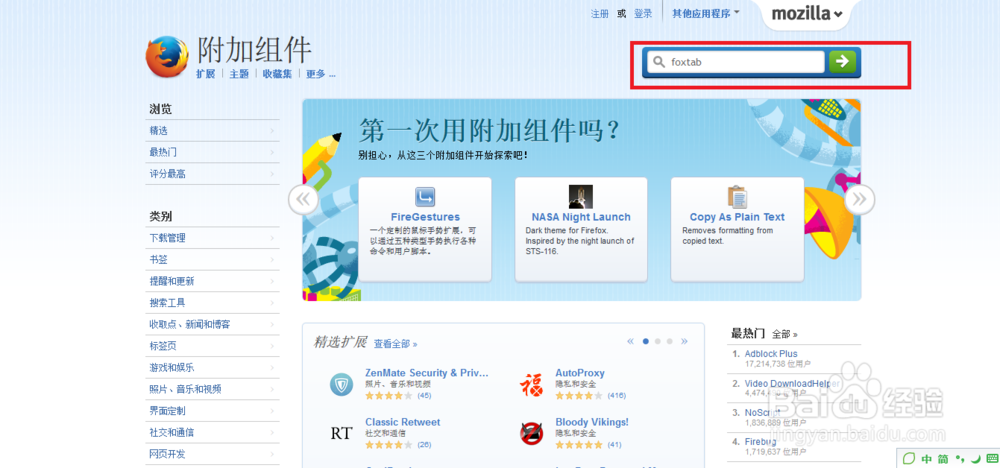Select the first featured pagination dot
The width and height of the screenshot is (1000, 468).
pyautogui.click(x=645, y=341)
